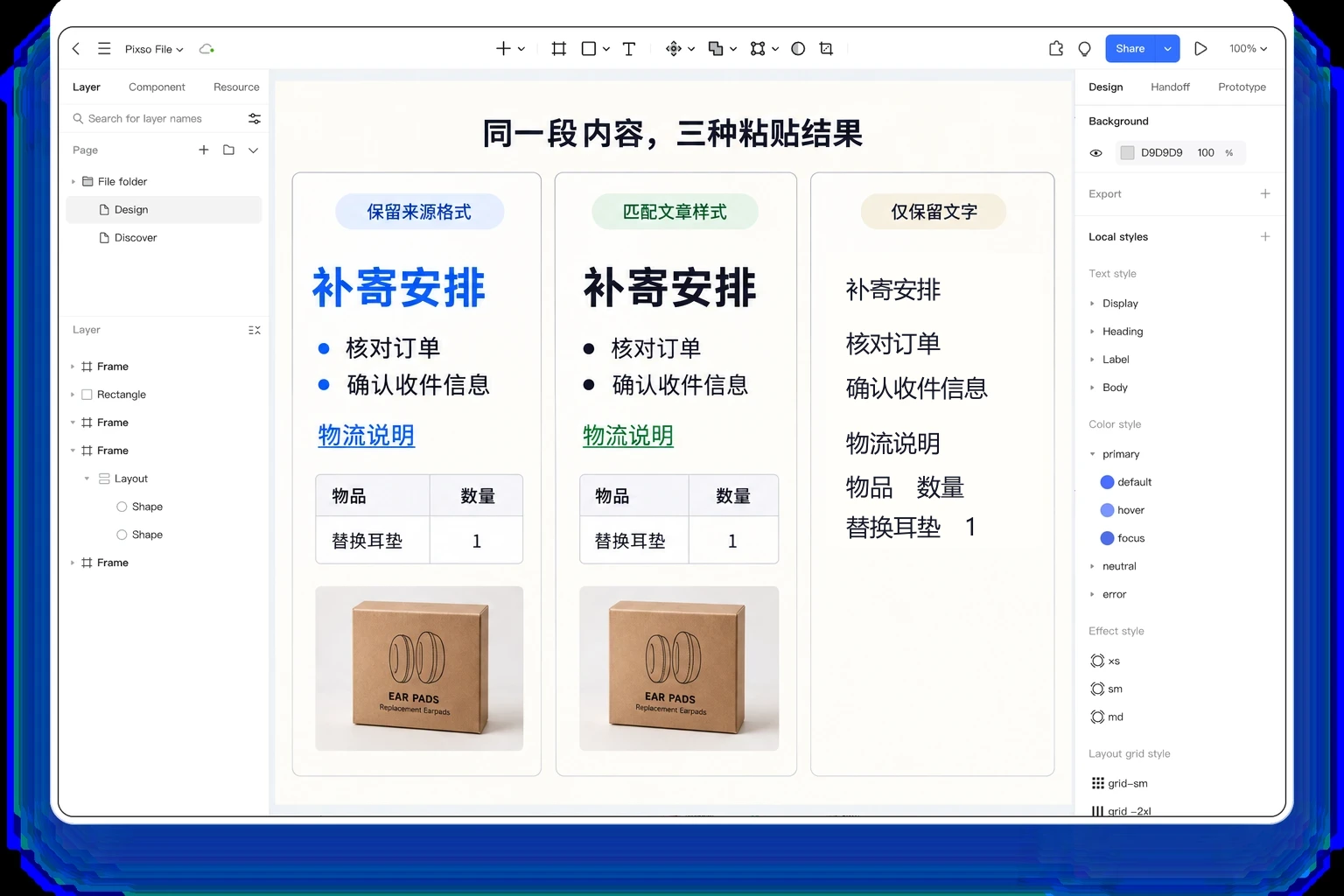
Task: Toggle background visibility eye icon
Action: [x=1095, y=153]
